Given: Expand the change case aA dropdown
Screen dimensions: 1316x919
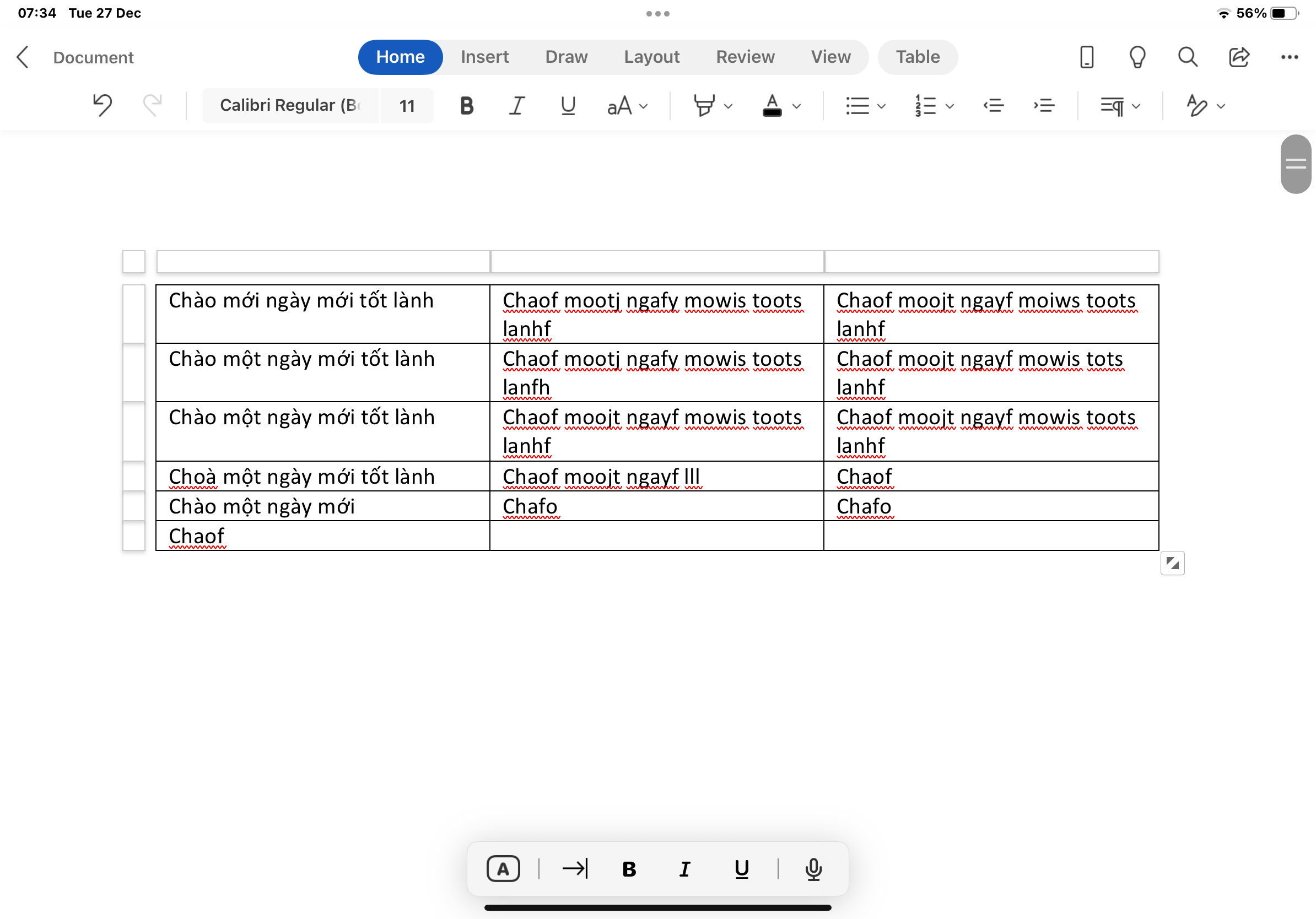Looking at the screenshot, I should click(x=627, y=106).
